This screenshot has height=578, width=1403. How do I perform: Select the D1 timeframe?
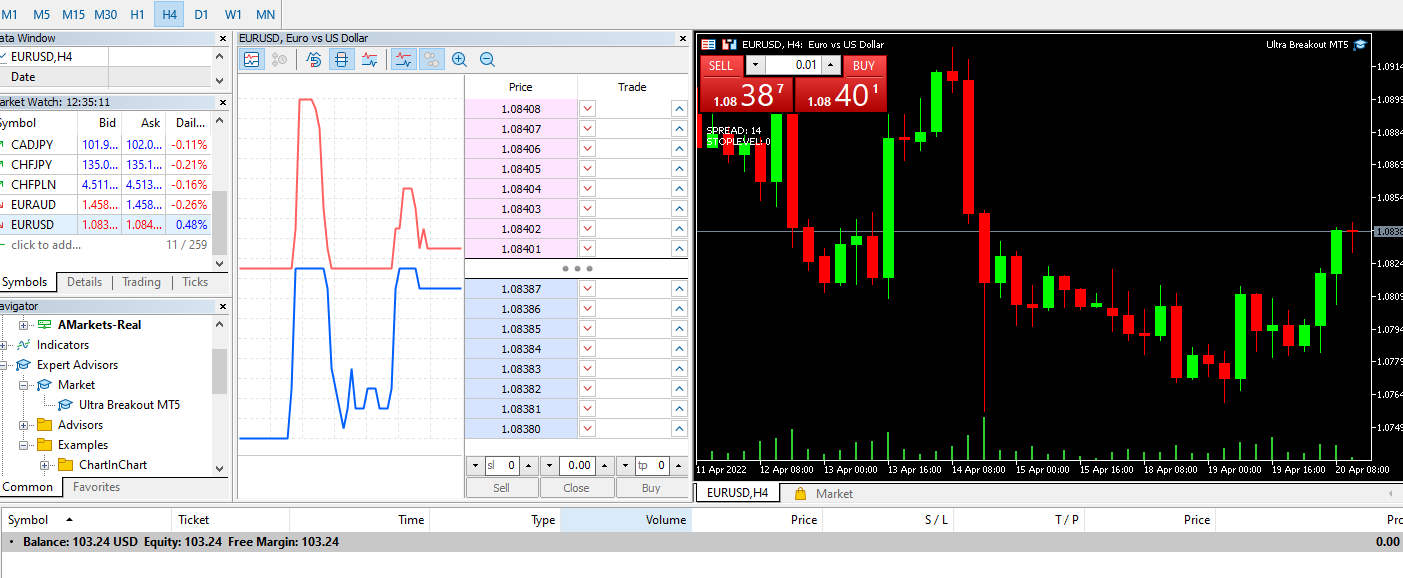(x=201, y=14)
